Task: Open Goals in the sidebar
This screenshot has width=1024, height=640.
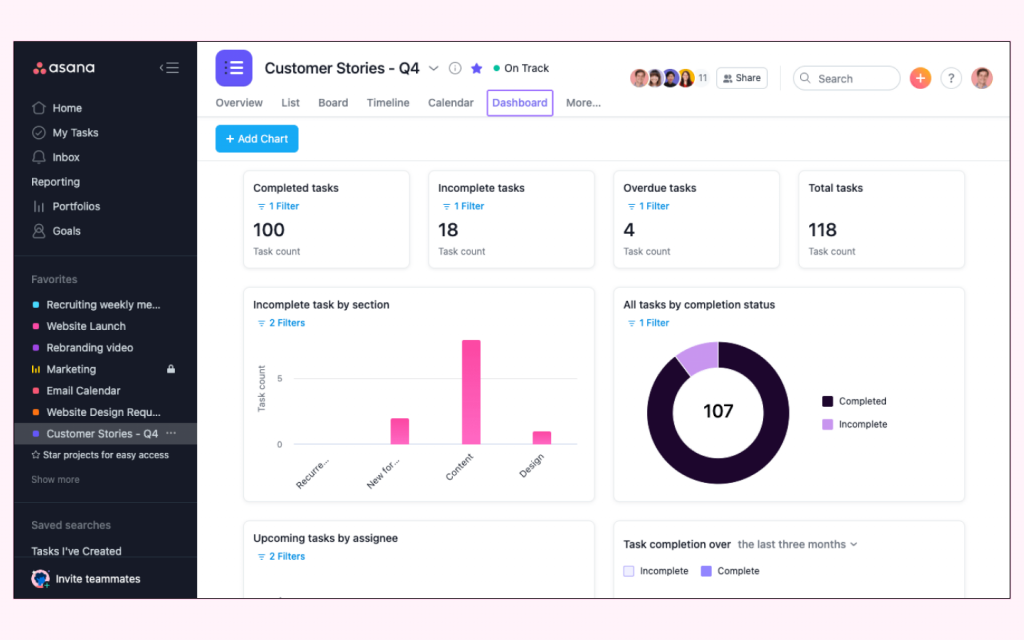Action: [66, 231]
